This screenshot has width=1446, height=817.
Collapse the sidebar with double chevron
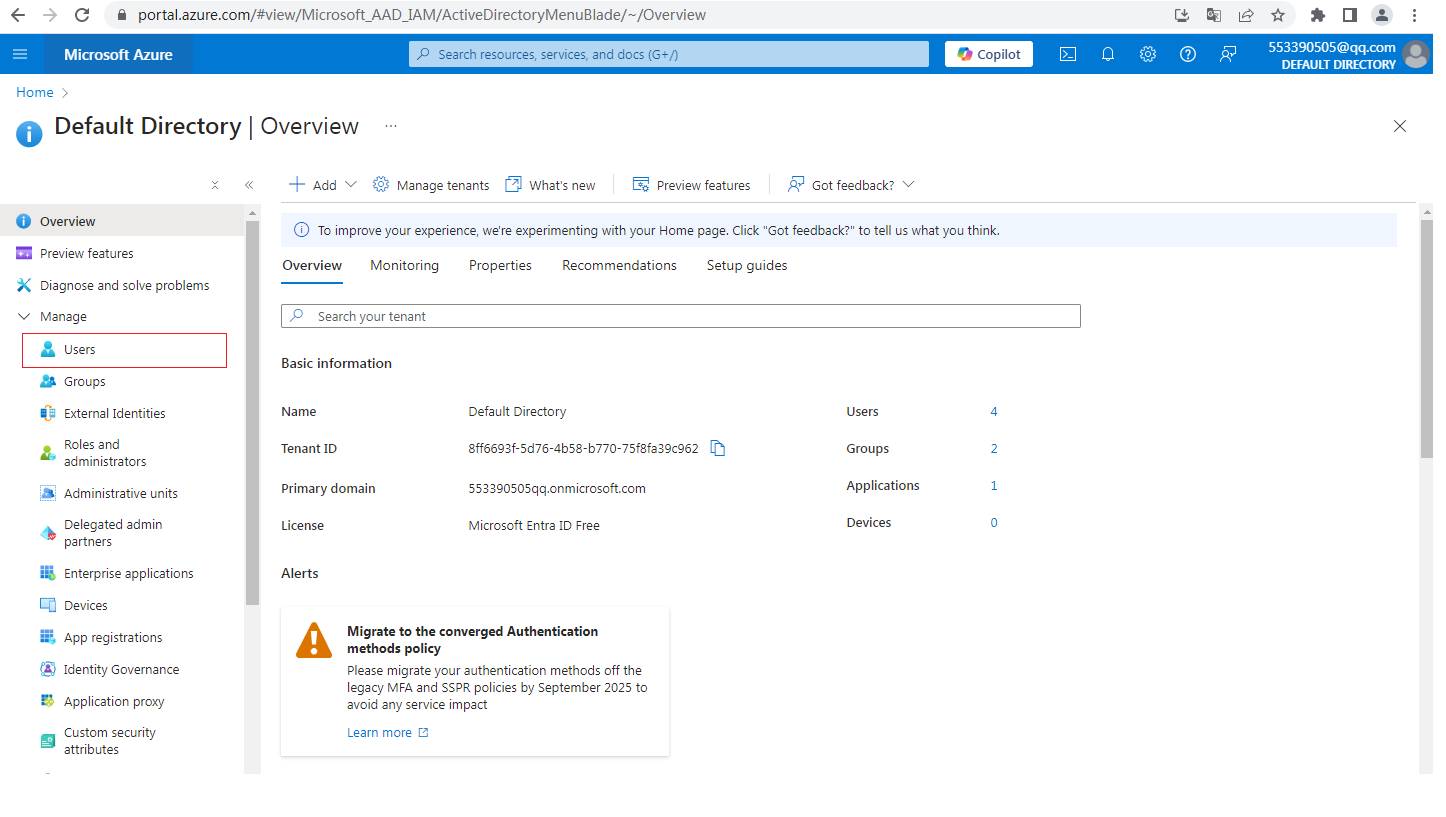(249, 185)
